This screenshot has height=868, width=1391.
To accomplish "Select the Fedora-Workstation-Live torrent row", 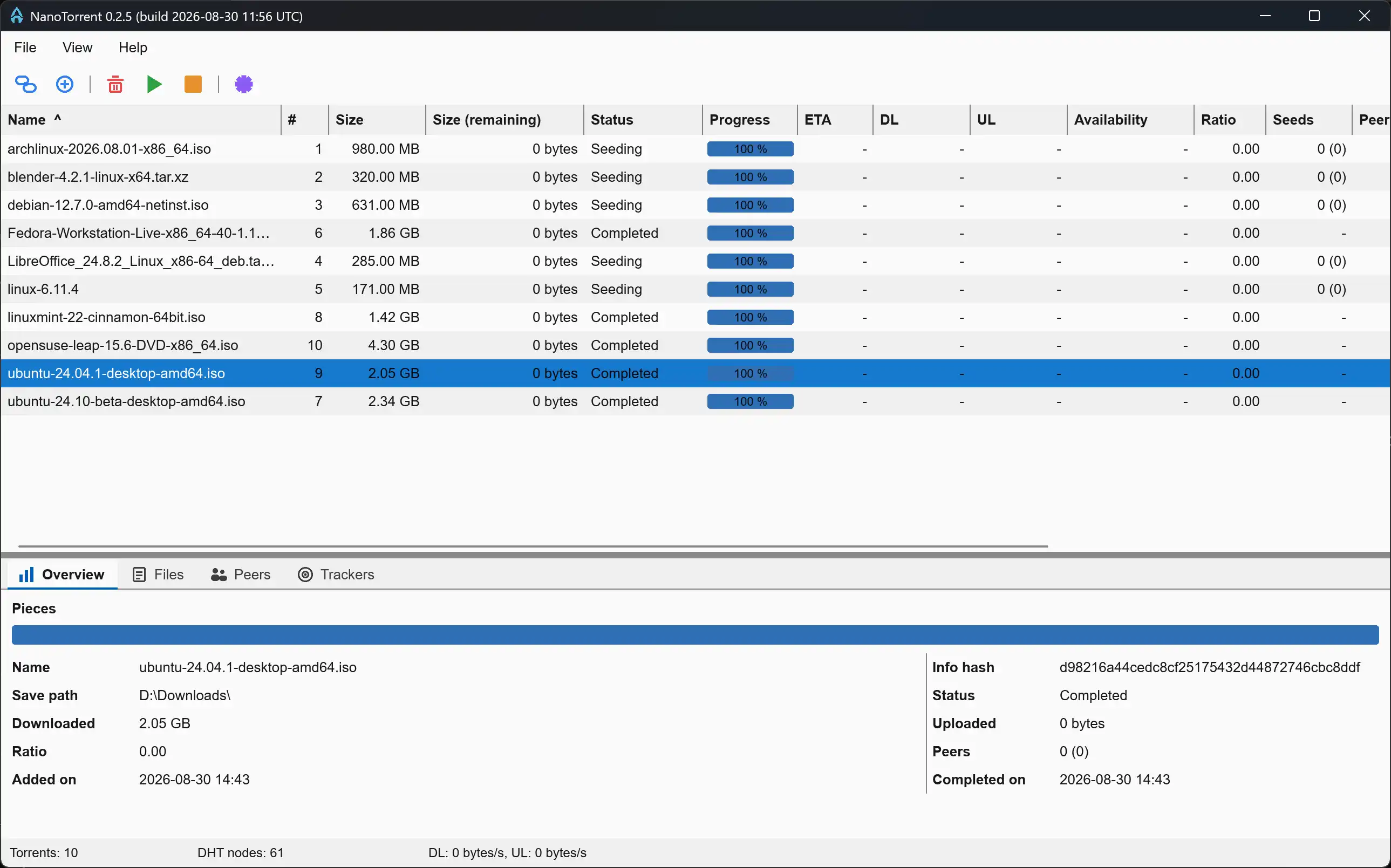I will [695, 234].
